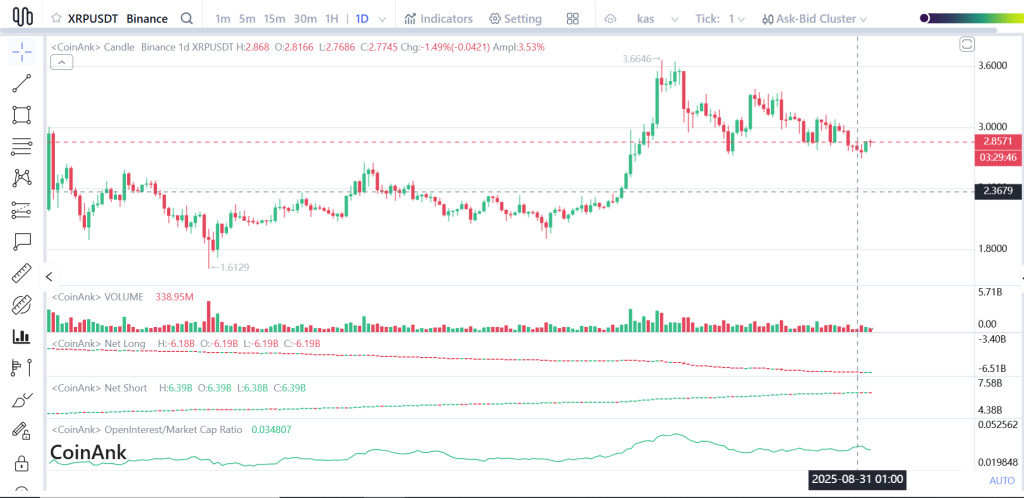Select the comment annotation tool
The height and width of the screenshot is (498, 1024).
pos(22,241)
